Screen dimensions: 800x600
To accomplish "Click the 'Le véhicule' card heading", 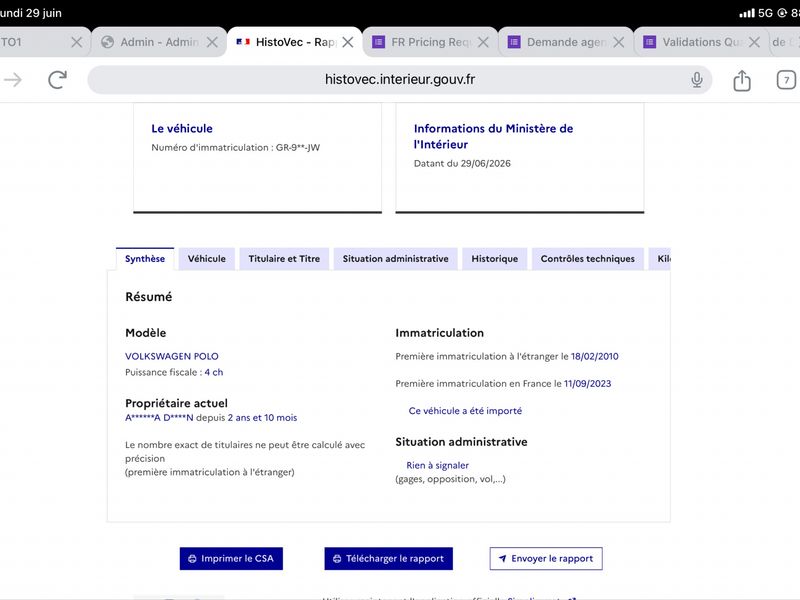I will coord(182,129).
